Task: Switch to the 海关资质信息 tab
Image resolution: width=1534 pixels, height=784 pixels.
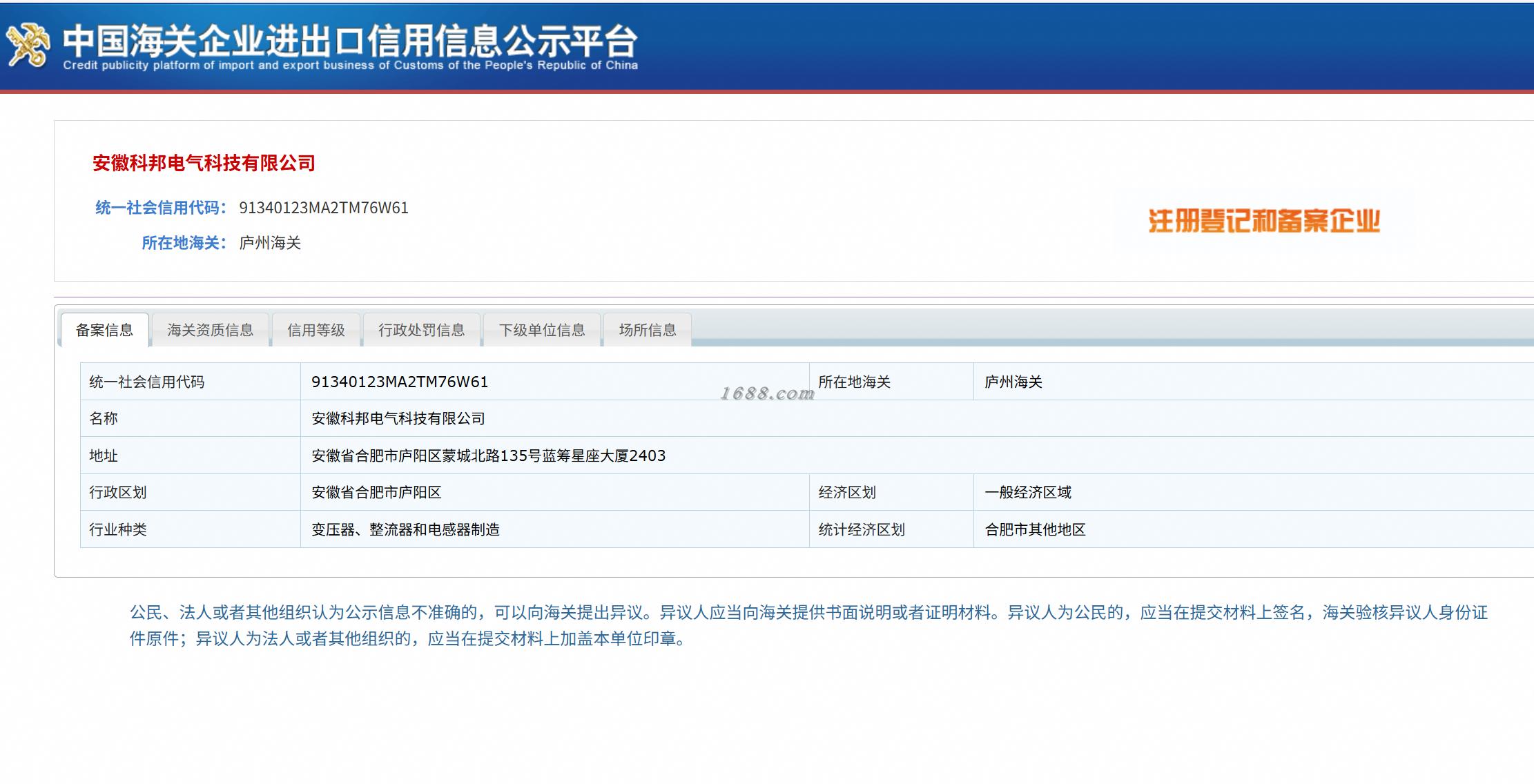Action: (210, 330)
